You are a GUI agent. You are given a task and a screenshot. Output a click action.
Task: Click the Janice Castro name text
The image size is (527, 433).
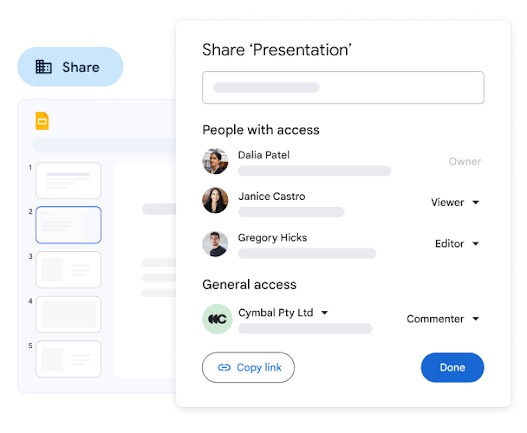(272, 196)
